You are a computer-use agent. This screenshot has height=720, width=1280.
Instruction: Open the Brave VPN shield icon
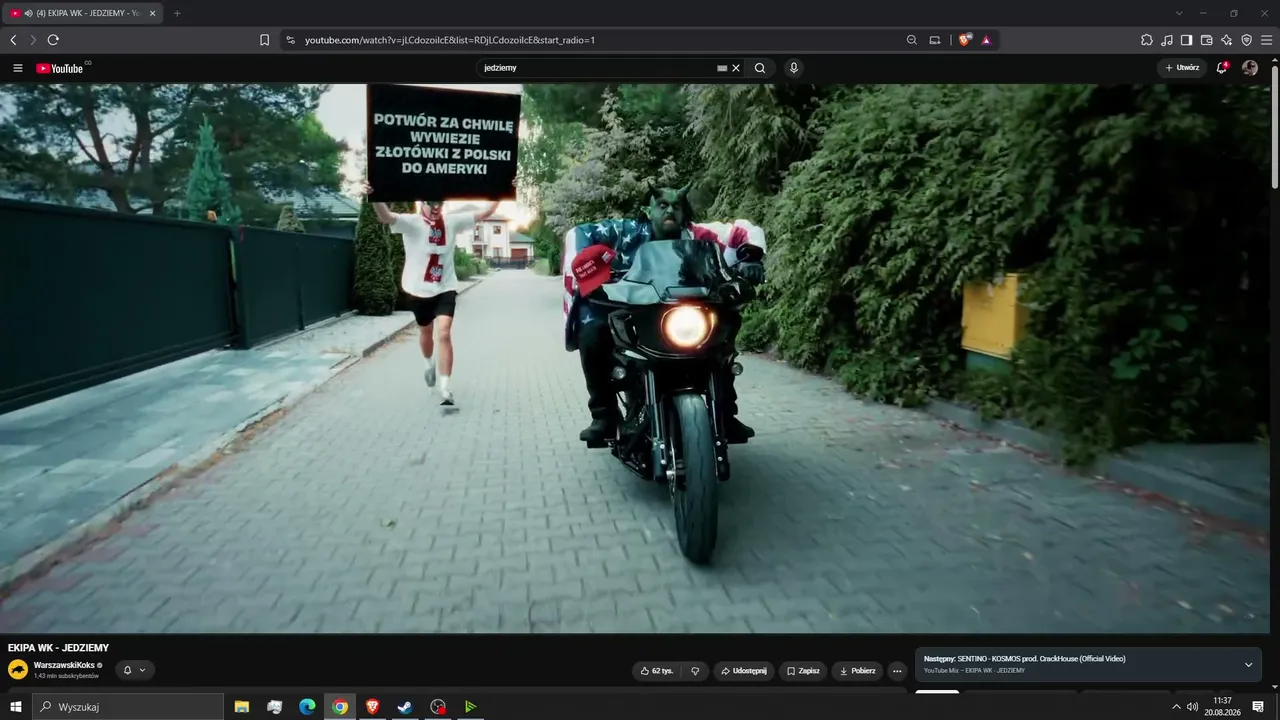coord(1247,40)
